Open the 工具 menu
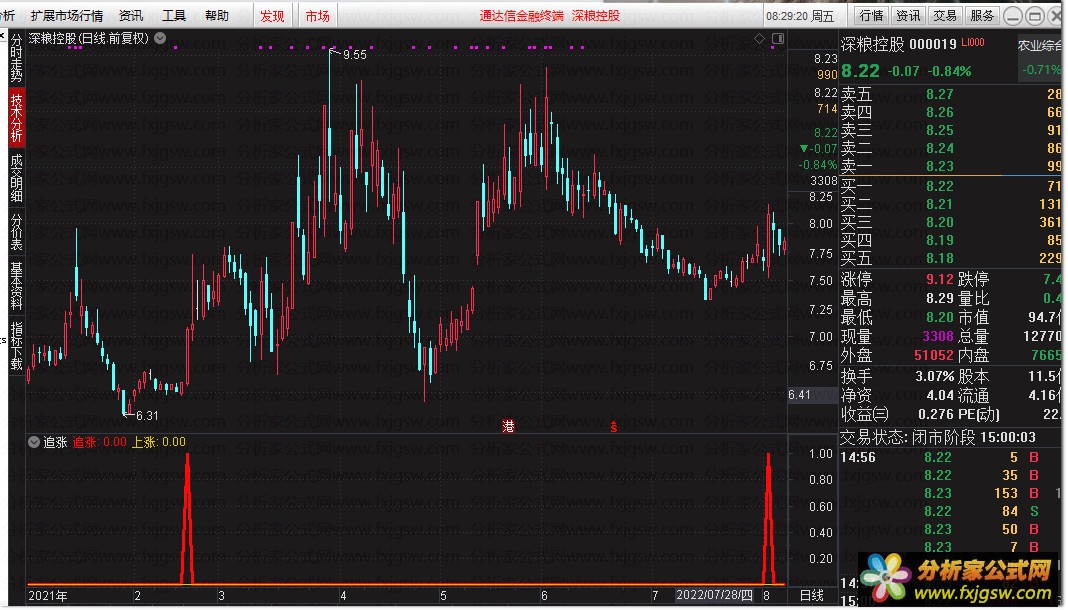The height and width of the screenshot is (610, 1068). 174,15
